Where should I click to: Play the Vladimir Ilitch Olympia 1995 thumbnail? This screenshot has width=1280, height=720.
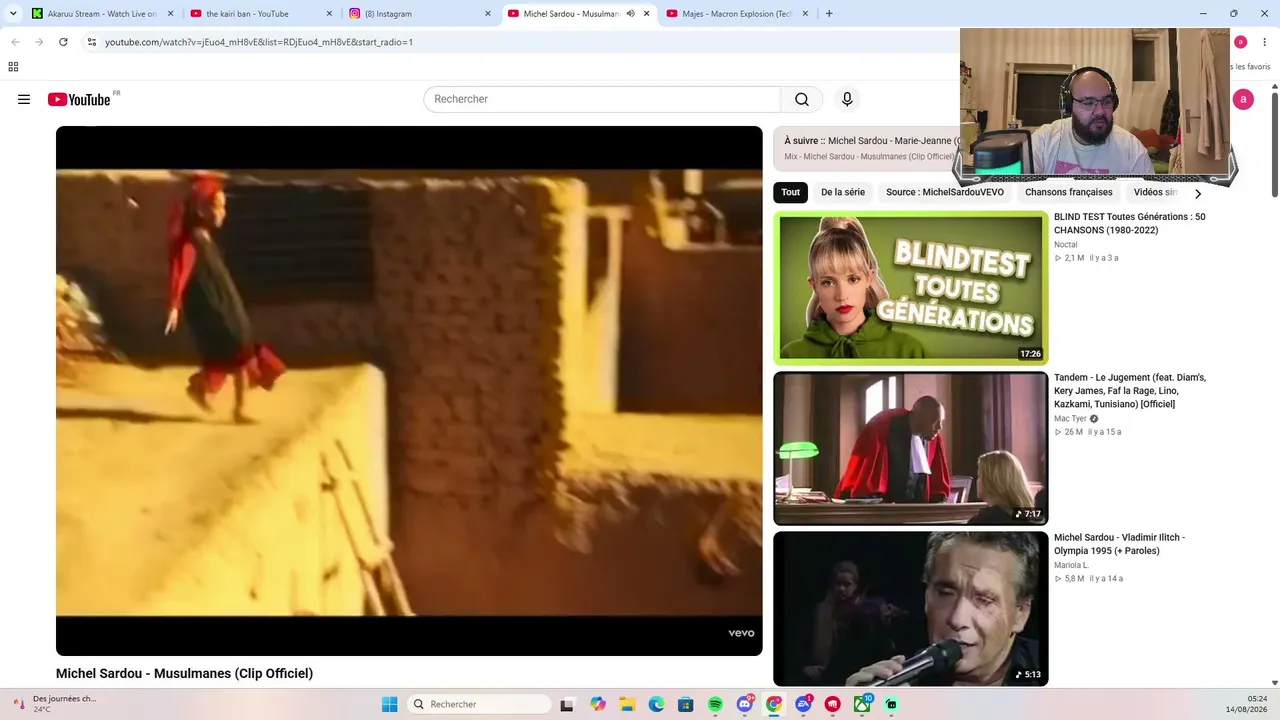point(911,608)
